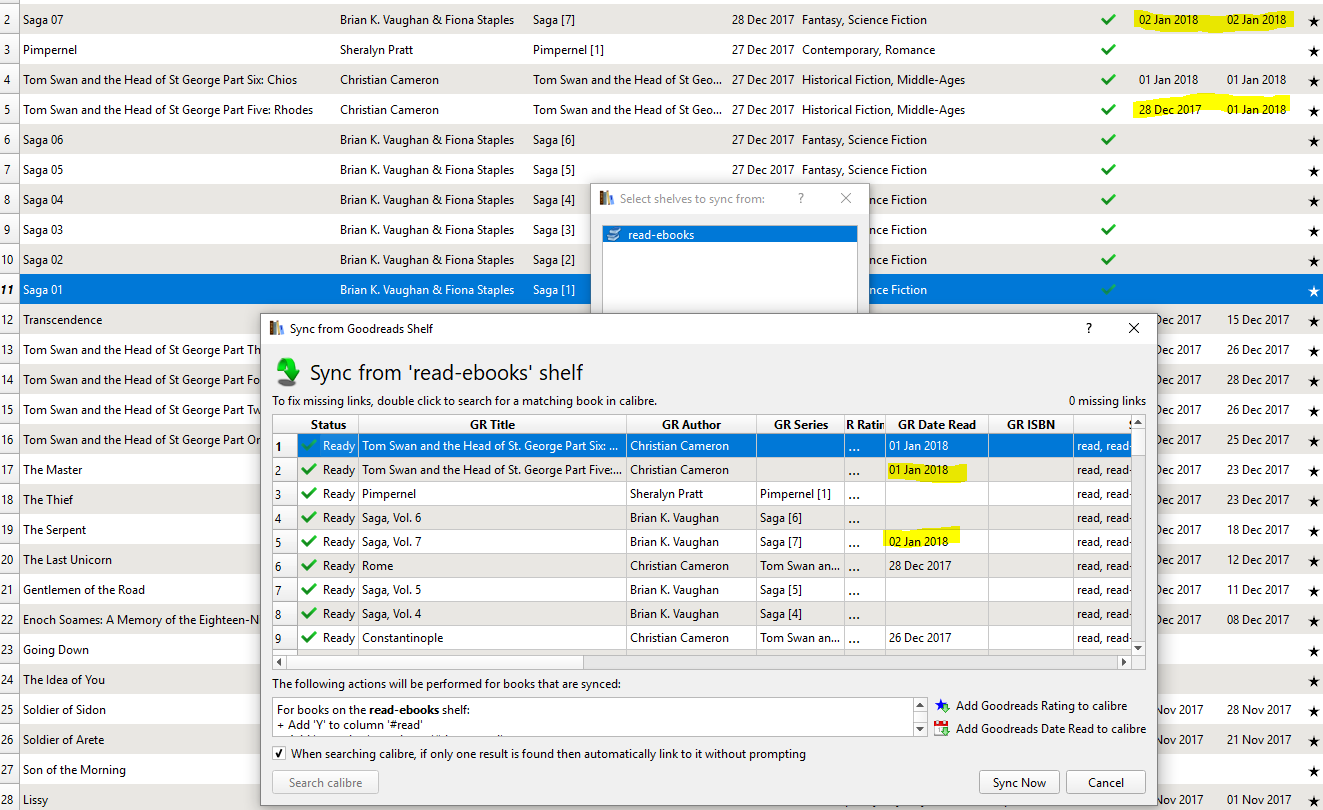Select the "Saga 03" title in the calibre library

pos(43,230)
